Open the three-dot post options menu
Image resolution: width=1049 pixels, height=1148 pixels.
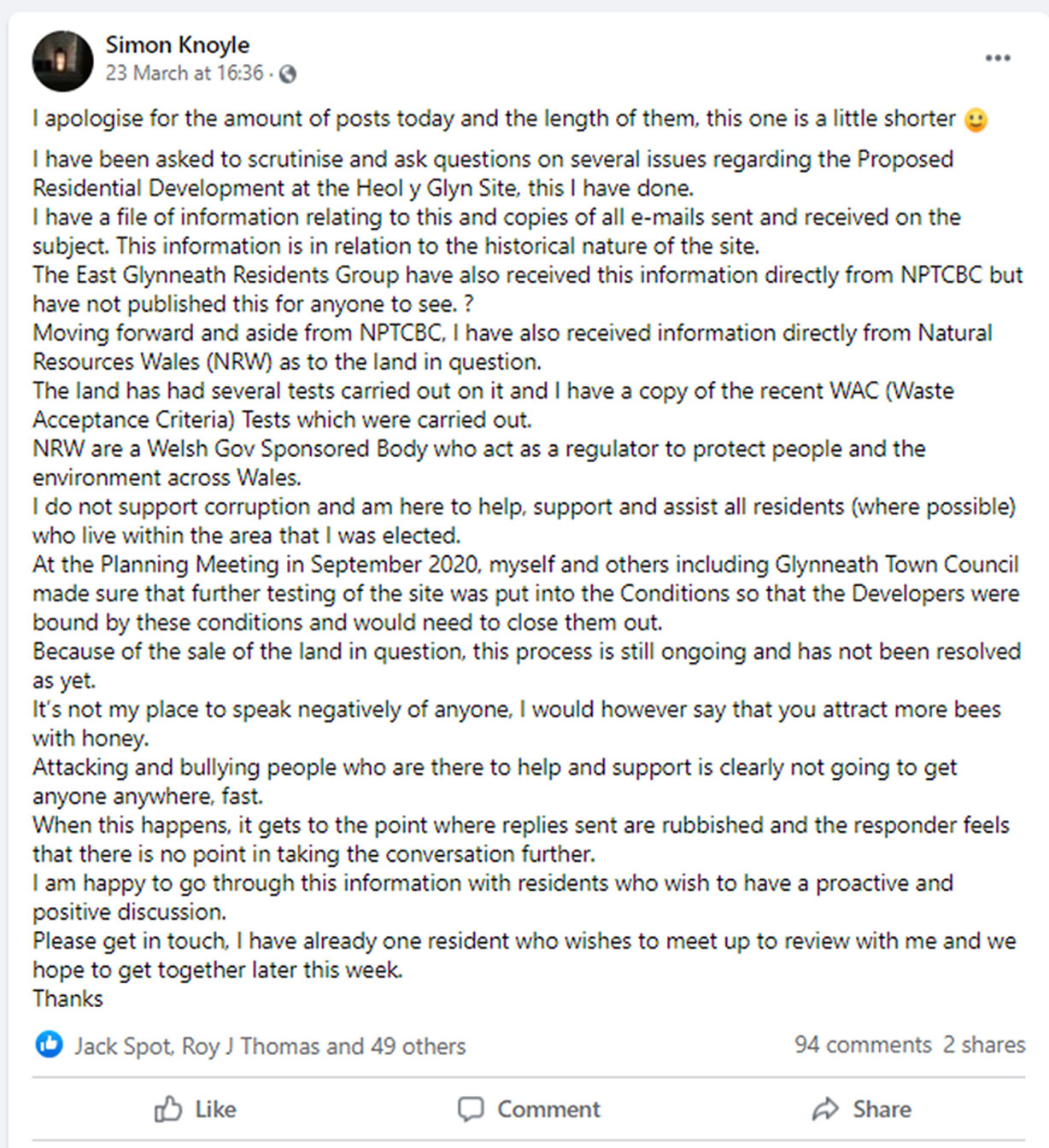[997, 58]
